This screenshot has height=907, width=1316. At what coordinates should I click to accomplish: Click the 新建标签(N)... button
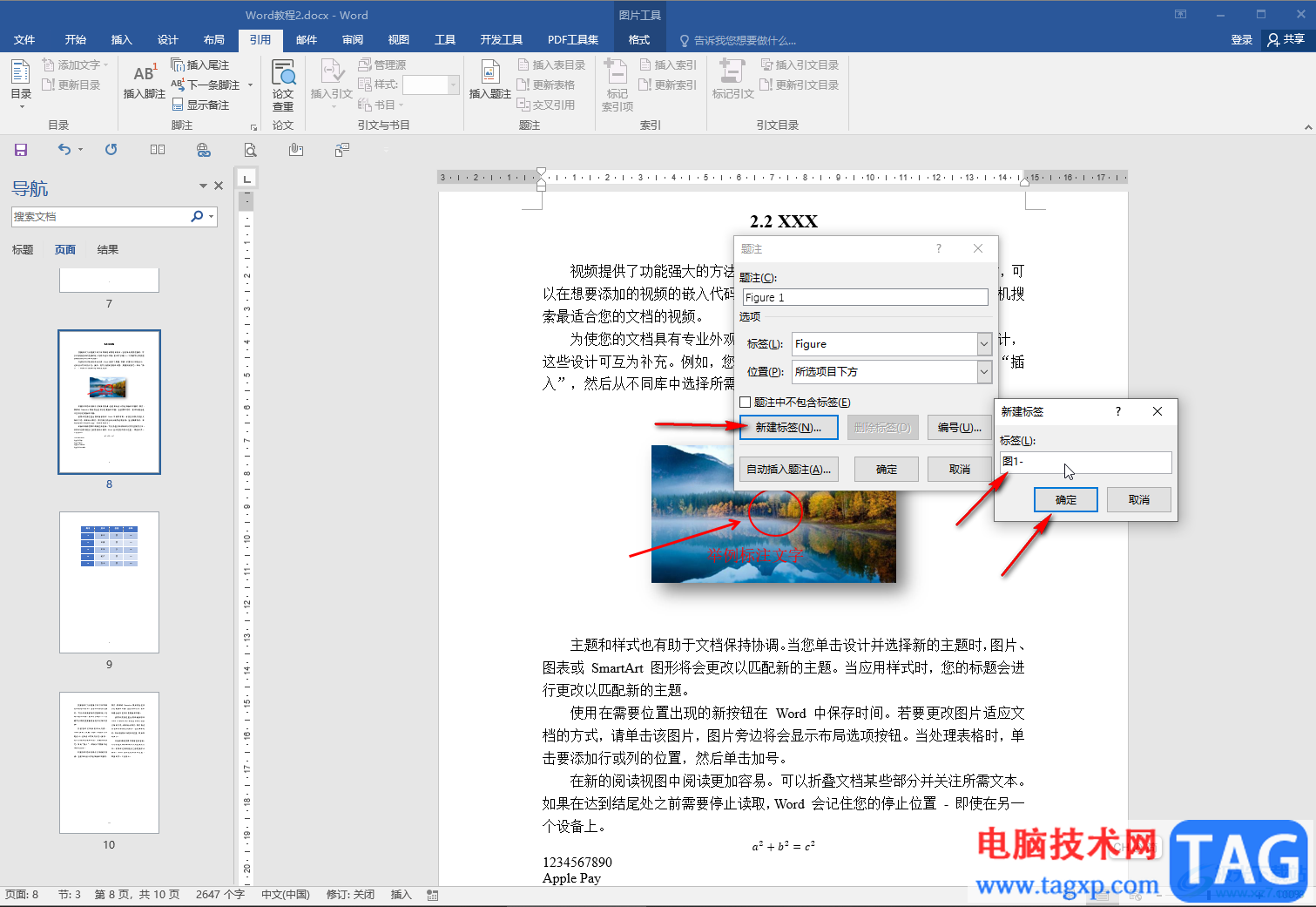coord(789,428)
